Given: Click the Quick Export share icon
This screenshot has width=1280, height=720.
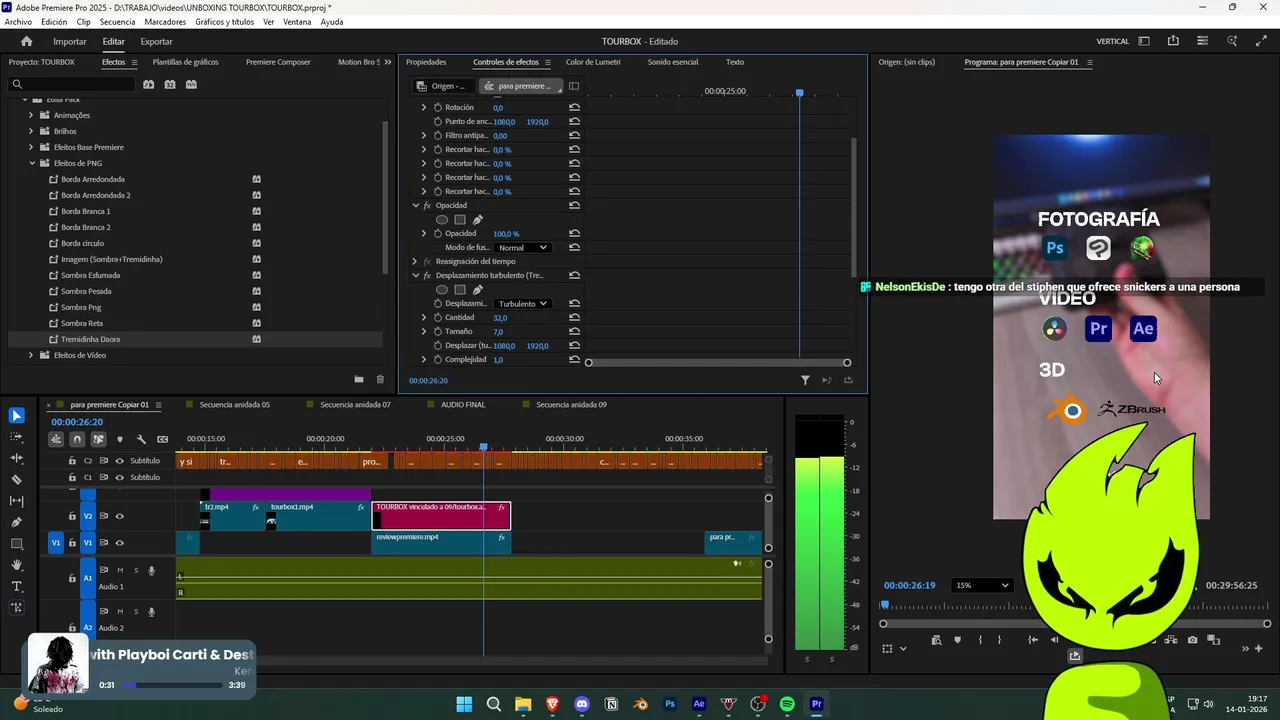Looking at the screenshot, I should pos(1173,41).
